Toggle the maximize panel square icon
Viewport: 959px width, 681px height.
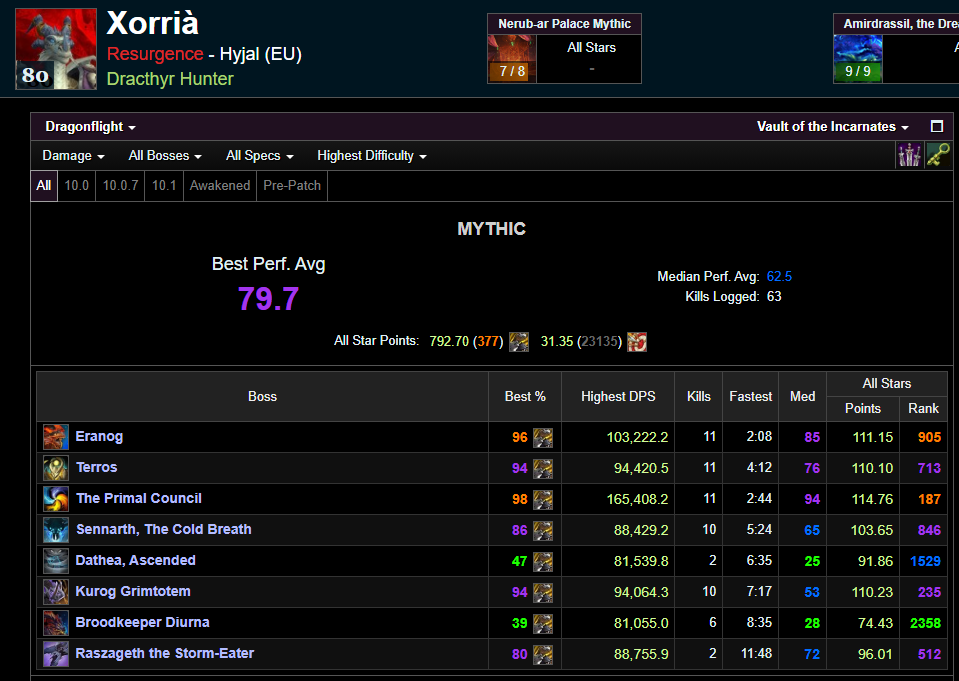tap(936, 126)
